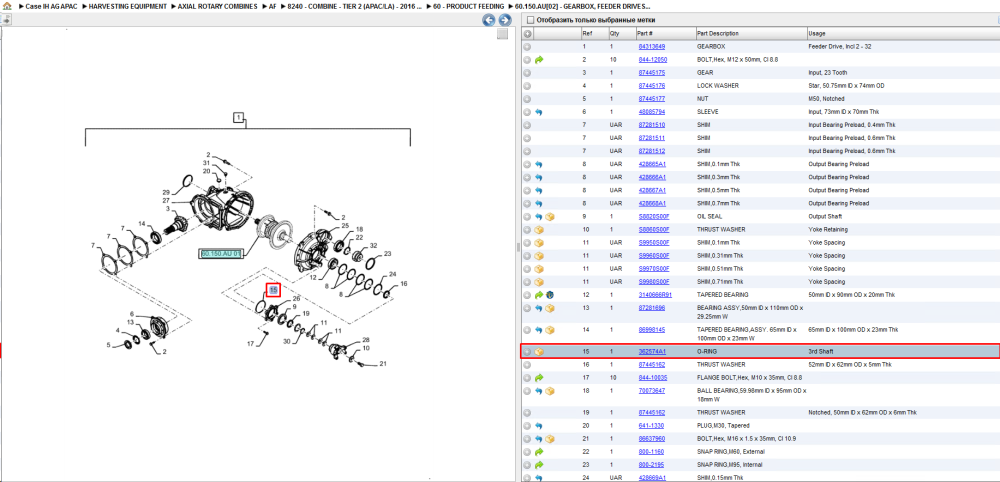Click blue arrow icon on 428665A1 row
The width and height of the screenshot is (1000, 482).
click(539, 164)
